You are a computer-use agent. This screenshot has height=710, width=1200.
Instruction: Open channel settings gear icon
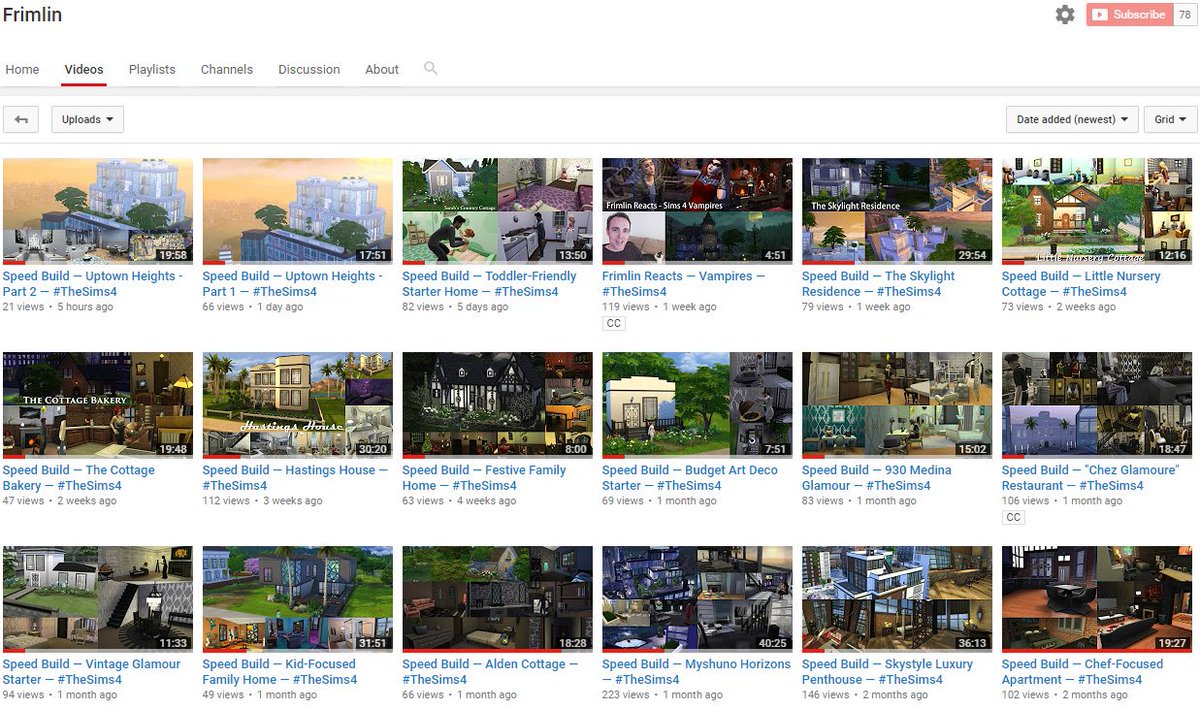point(1065,15)
